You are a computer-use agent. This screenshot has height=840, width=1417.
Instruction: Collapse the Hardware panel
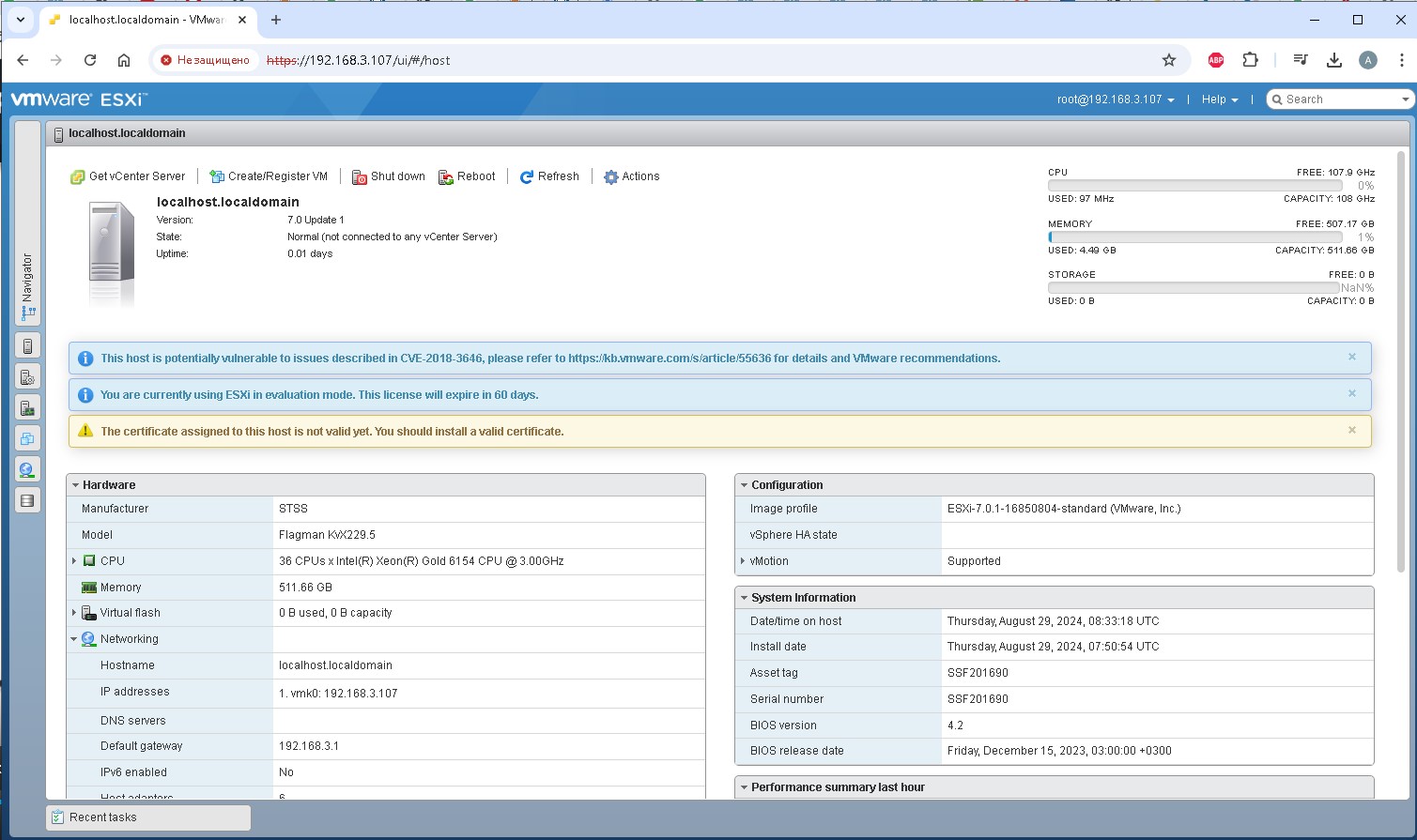[x=75, y=485]
